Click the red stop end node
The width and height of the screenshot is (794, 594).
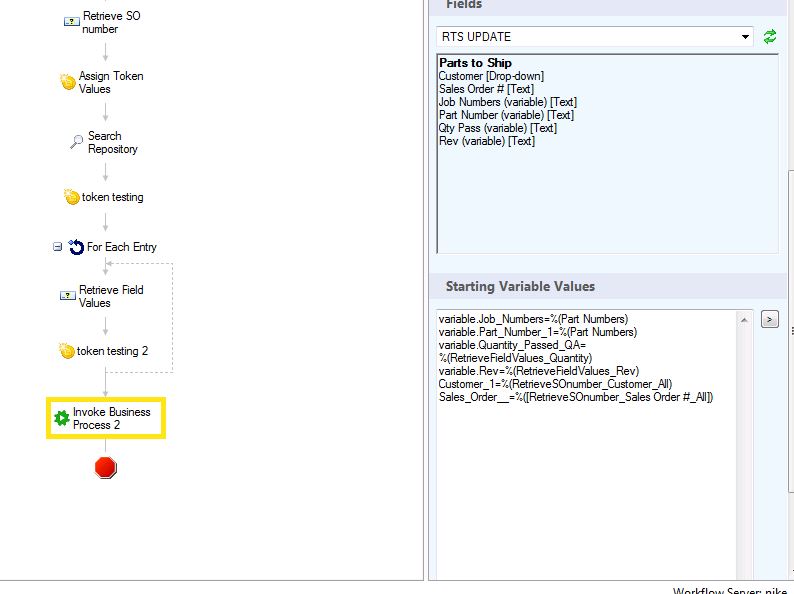point(105,467)
